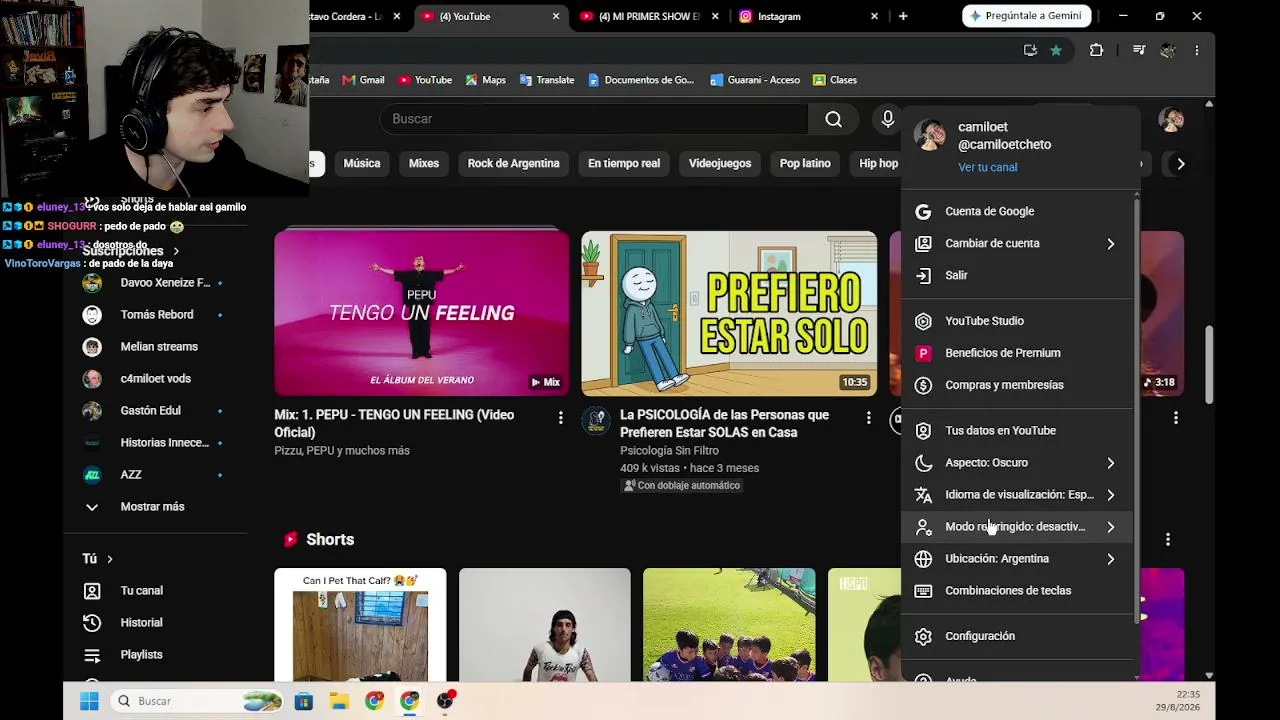Open Tus datos en YouTube

[x=1017, y=431]
